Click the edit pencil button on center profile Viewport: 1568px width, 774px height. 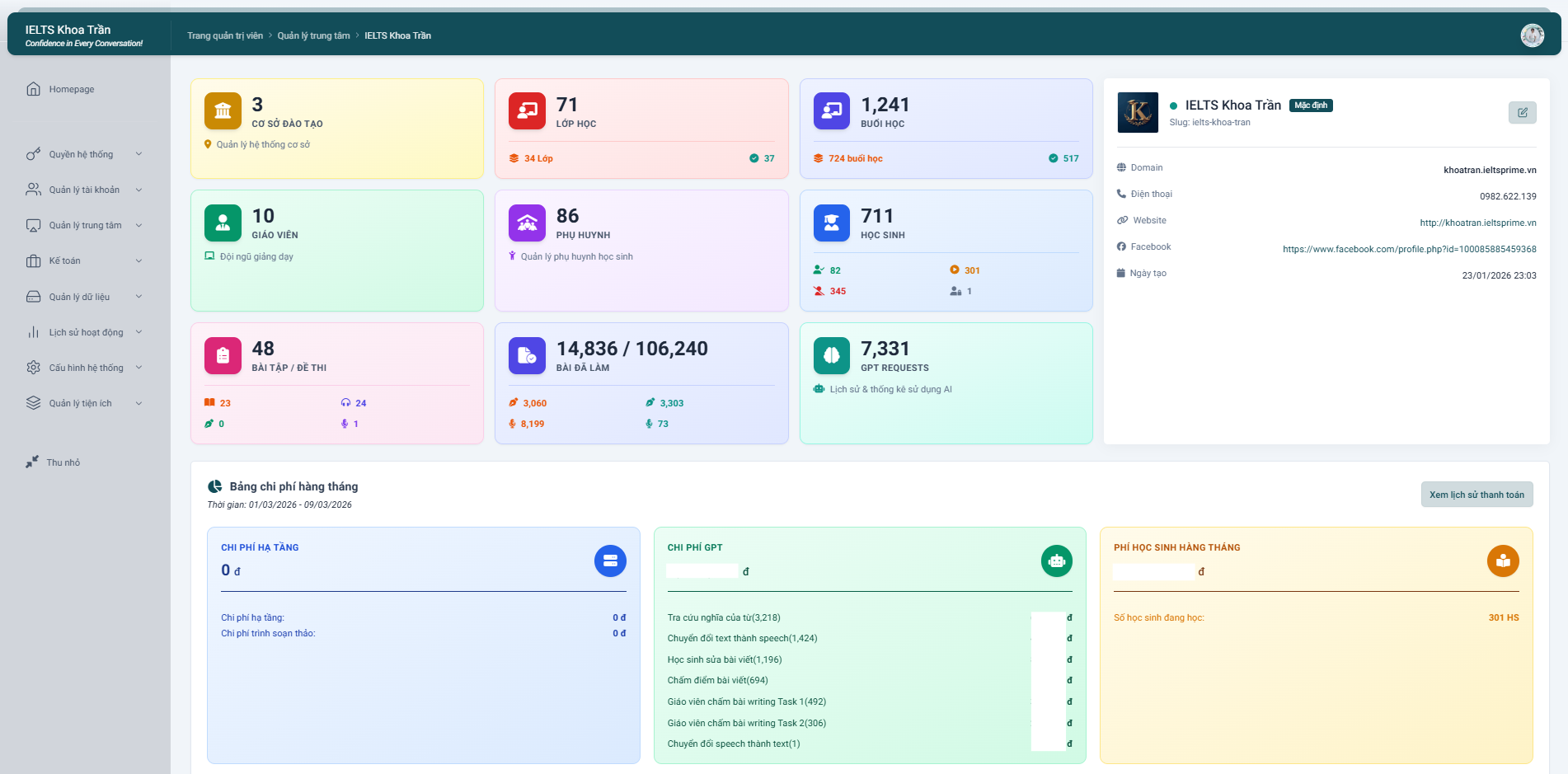click(x=1523, y=113)
